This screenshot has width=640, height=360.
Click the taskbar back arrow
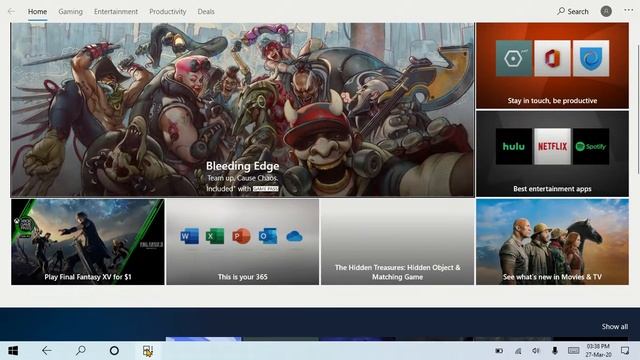point(47,351)
